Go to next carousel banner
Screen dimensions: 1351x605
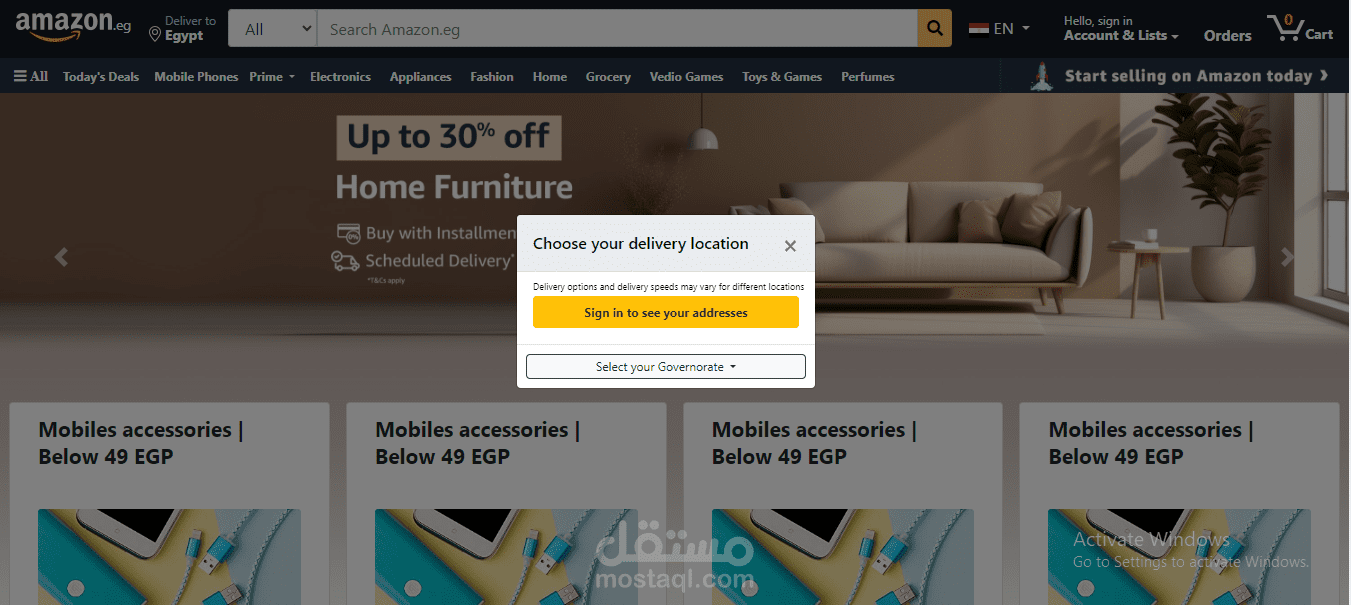1288,257
